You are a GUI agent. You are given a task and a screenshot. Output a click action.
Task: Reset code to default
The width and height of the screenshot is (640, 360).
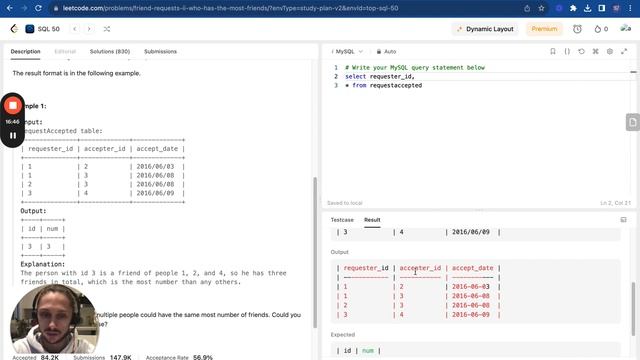(581, 51)
